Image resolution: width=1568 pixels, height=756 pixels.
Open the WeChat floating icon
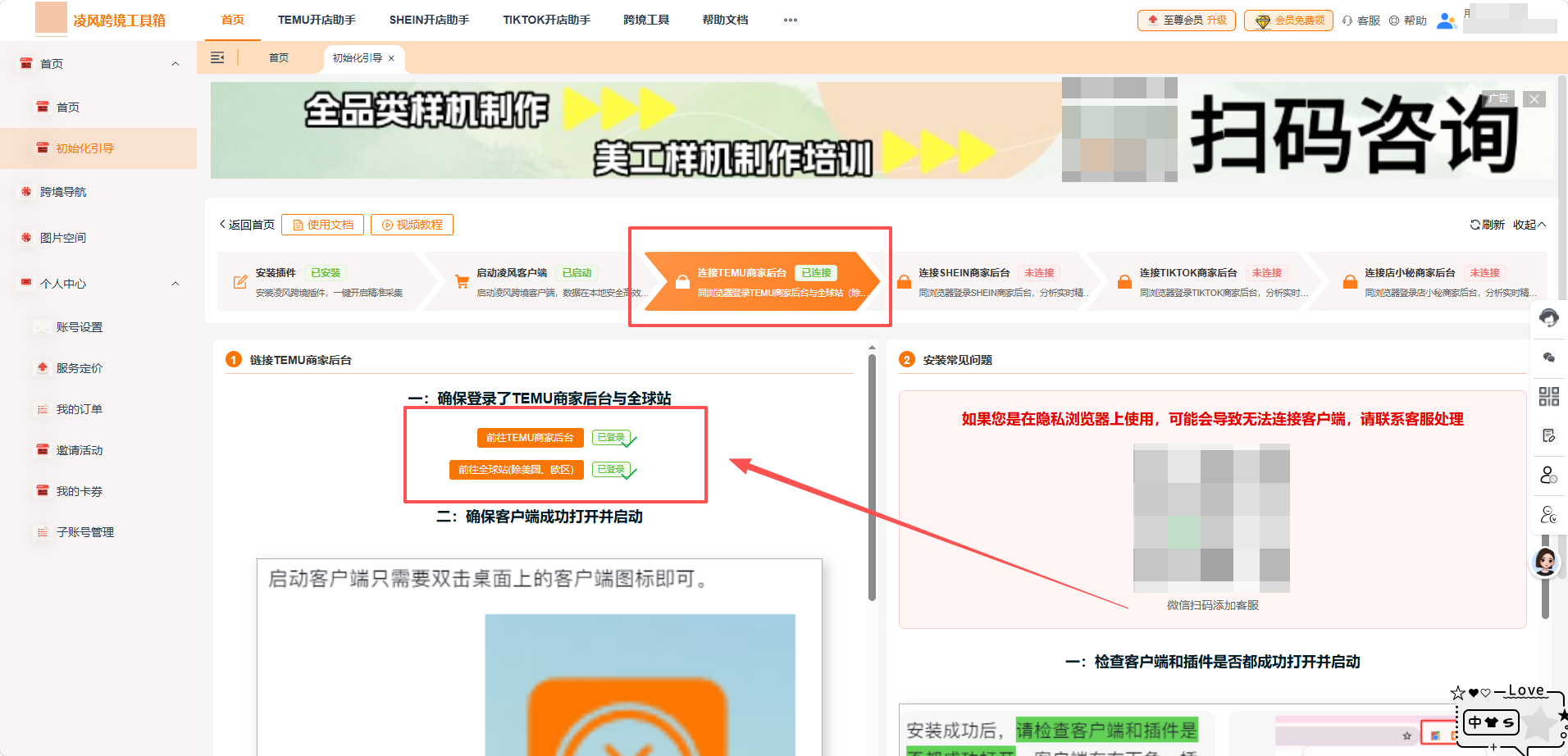(x=1548, y=358)
